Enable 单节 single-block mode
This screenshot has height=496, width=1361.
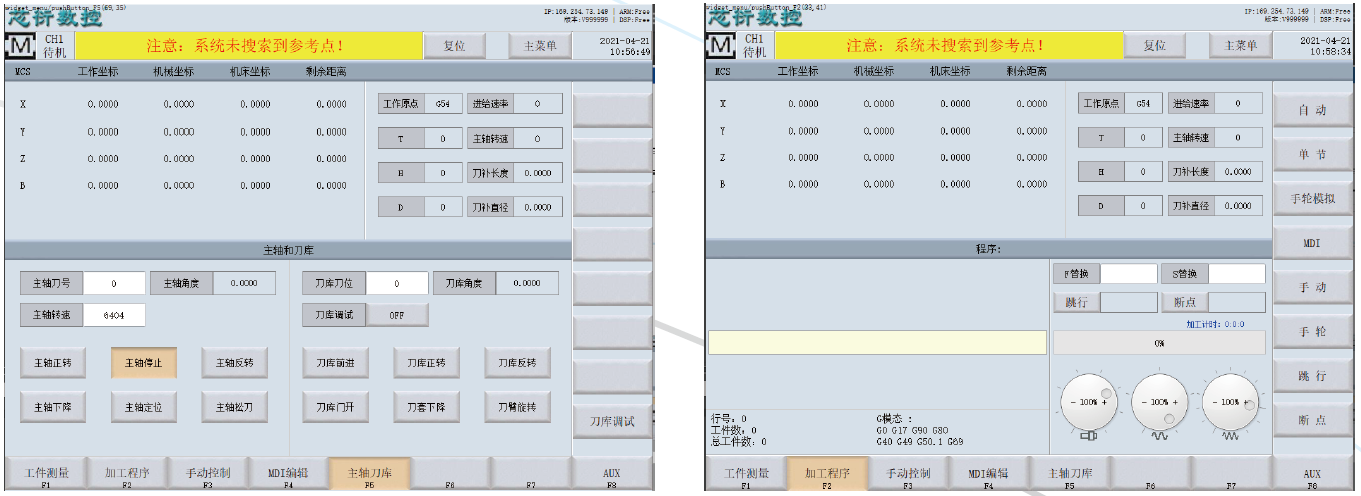point(1312,154)
